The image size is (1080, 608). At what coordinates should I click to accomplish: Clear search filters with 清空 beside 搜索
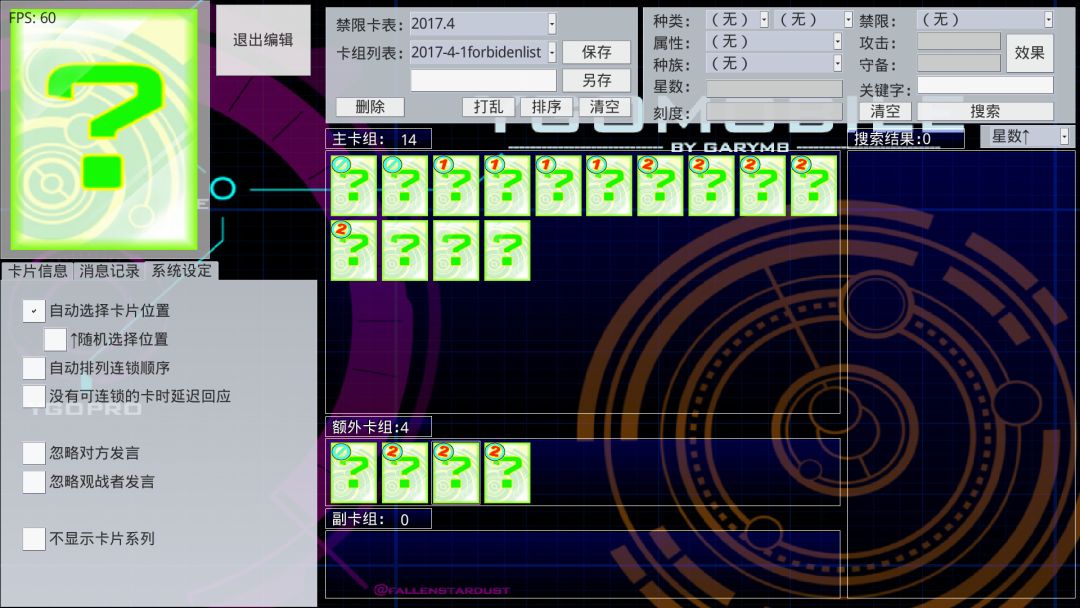[x=885, y=112]
